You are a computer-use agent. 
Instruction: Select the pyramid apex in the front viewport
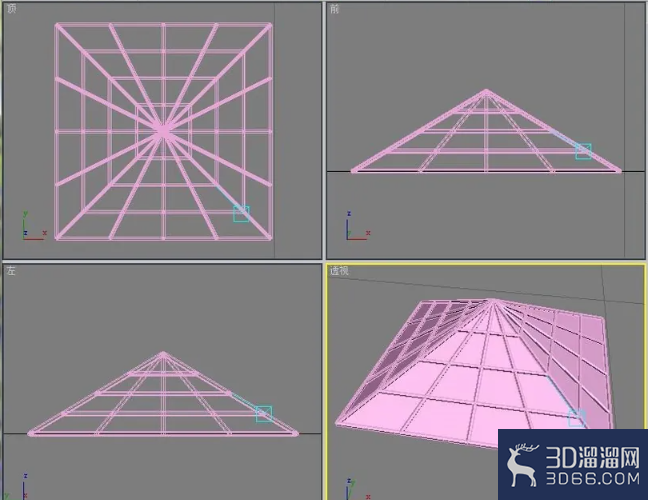click(x=486, y=92)
